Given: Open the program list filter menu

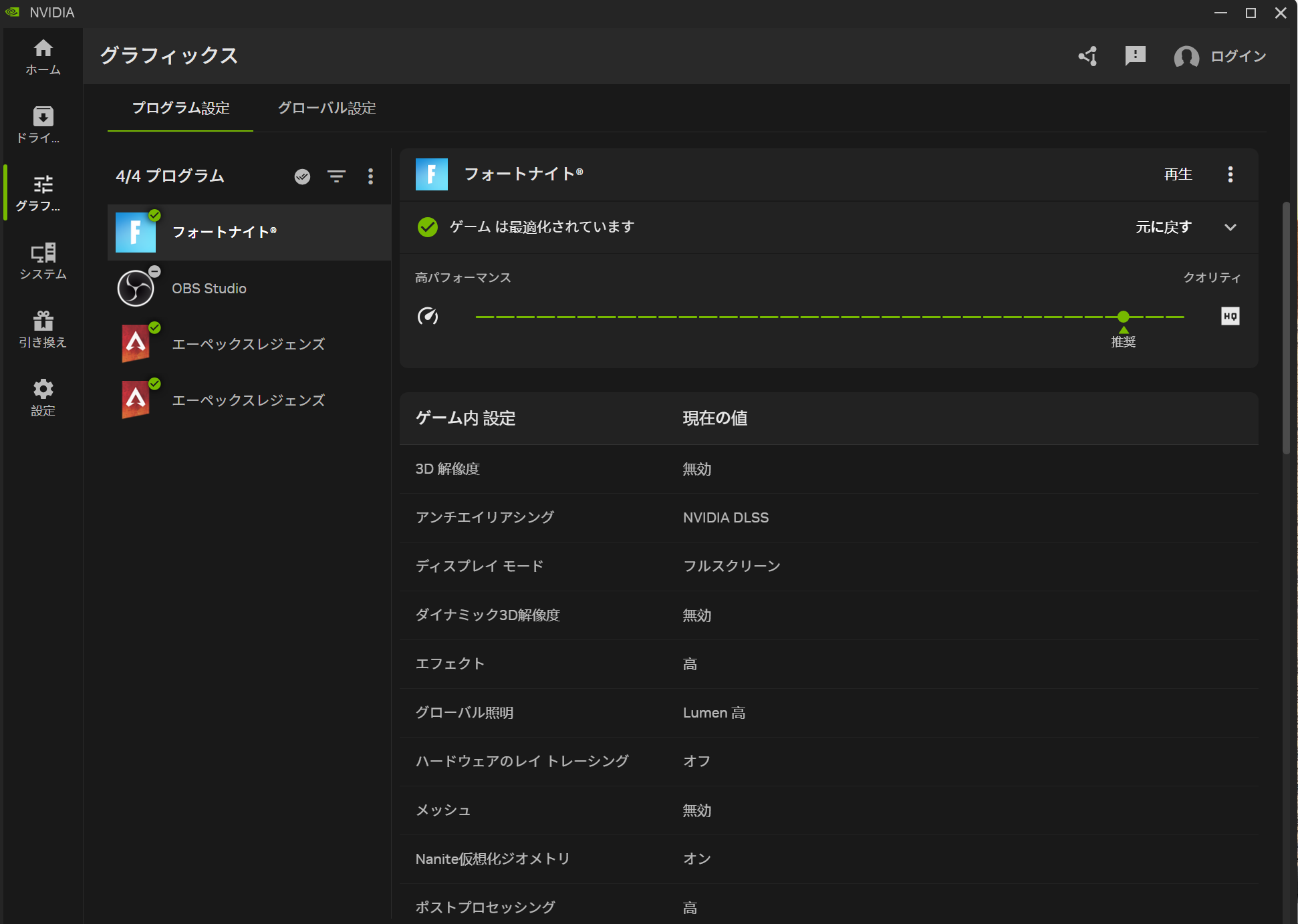Looking at the screenshot, I should (336, 176).
